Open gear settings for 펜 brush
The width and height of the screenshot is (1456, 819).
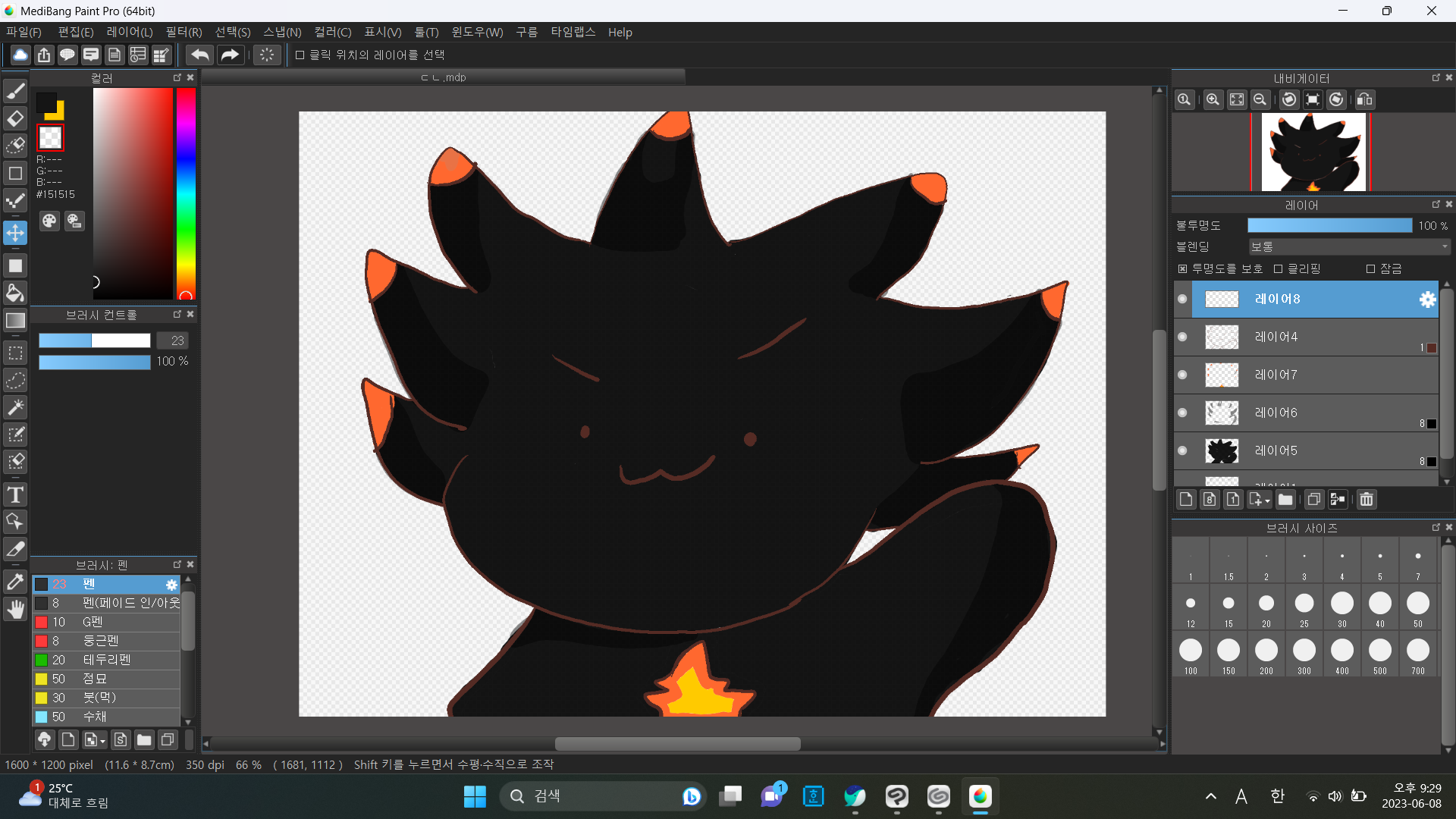[x=171, y=585]
